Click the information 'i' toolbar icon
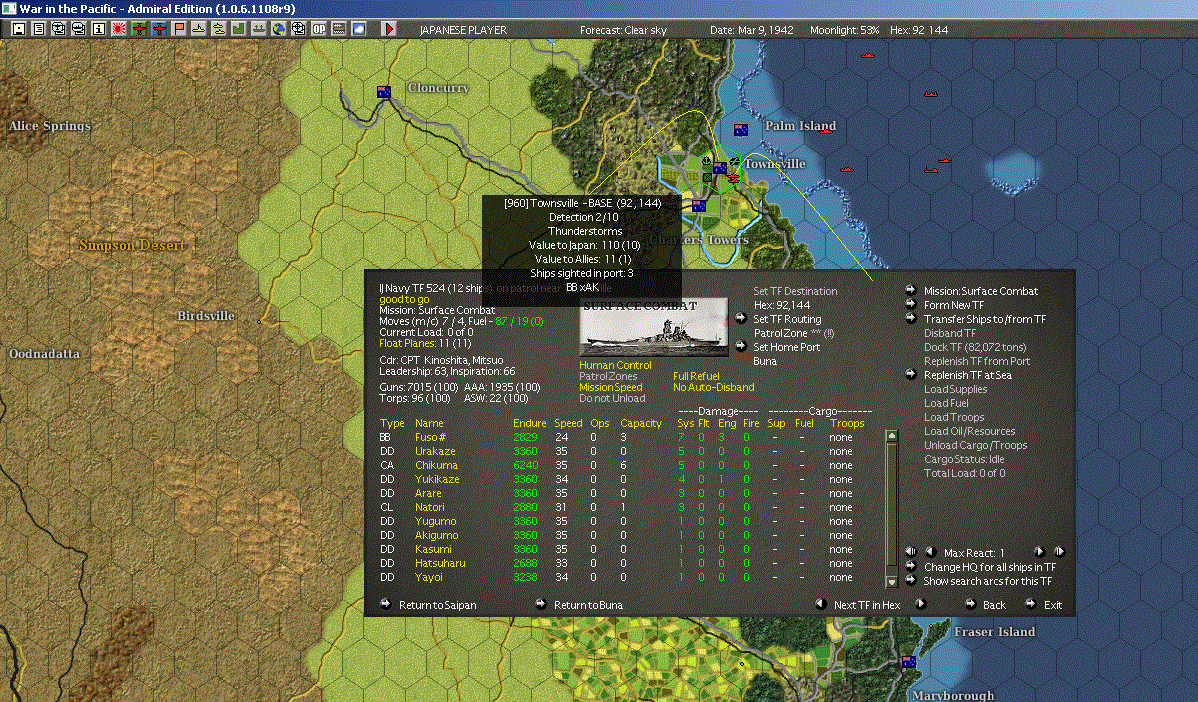 pos(99,29)
